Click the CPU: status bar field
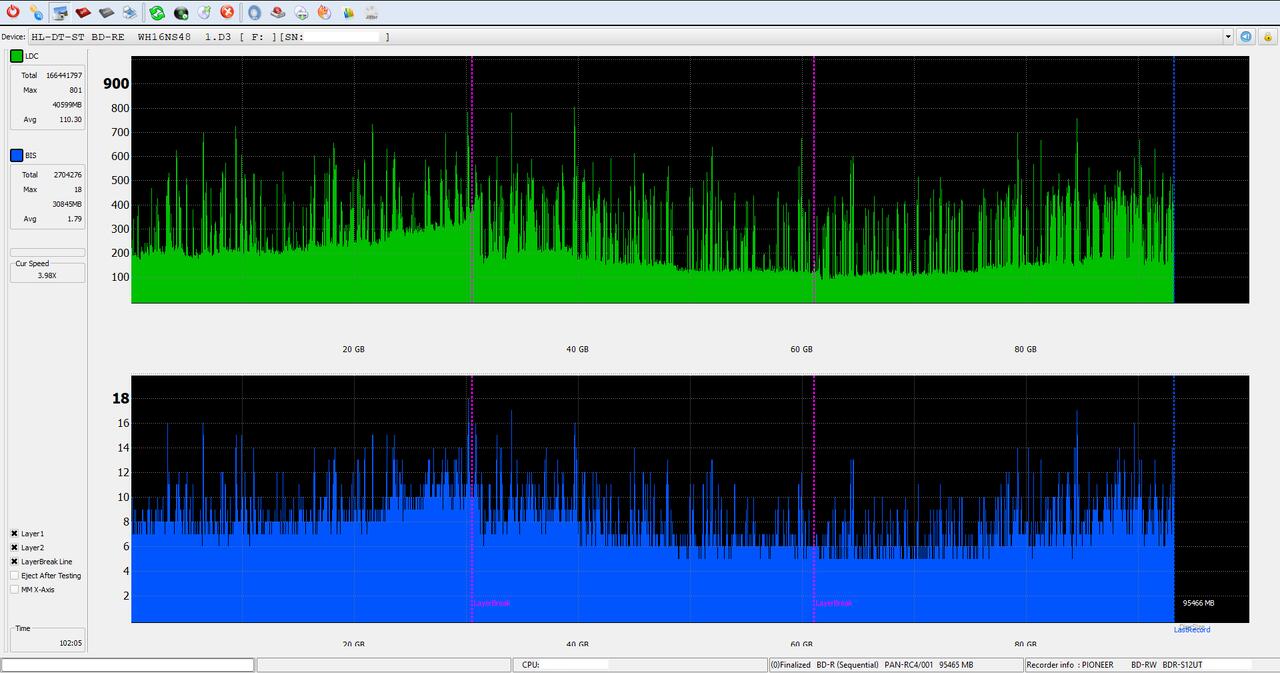1280x673 pixels. (641, 665)
